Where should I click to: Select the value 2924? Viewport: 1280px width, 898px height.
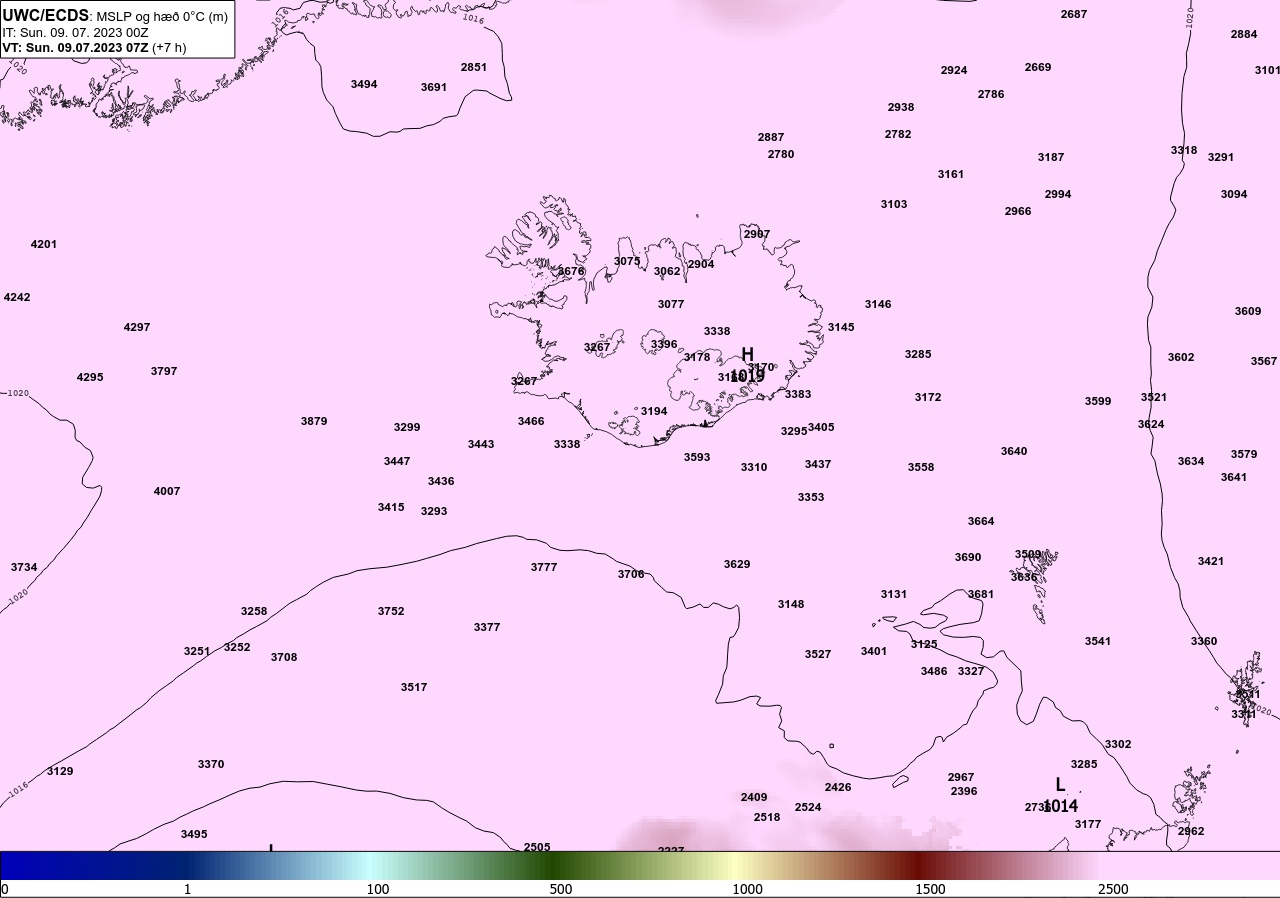coord(954,70)
